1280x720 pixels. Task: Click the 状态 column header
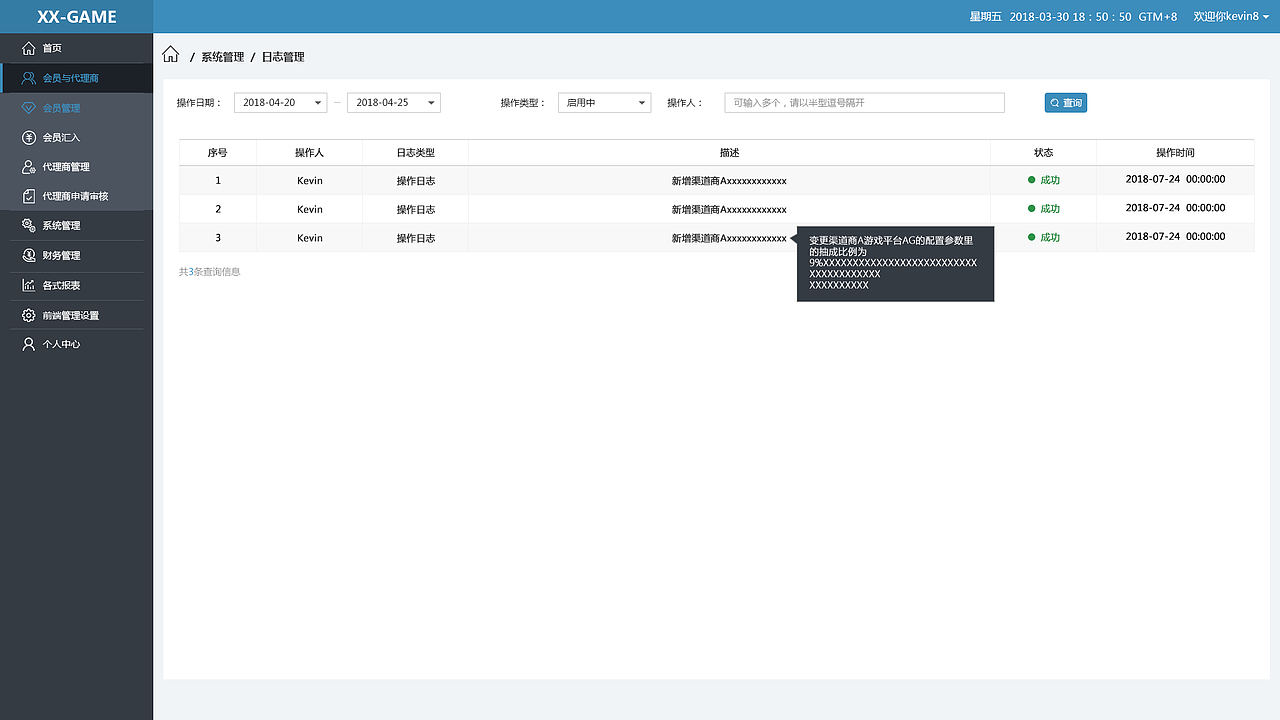pyautogui.click(x=1044, y=153)
